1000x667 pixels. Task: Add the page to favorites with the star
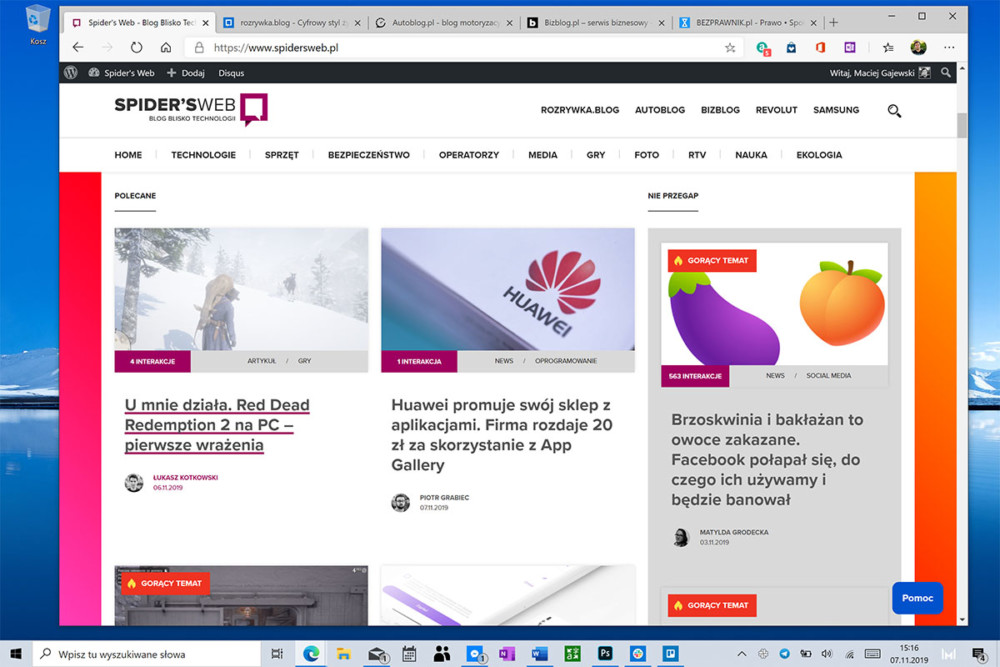[x=730, y=48]
